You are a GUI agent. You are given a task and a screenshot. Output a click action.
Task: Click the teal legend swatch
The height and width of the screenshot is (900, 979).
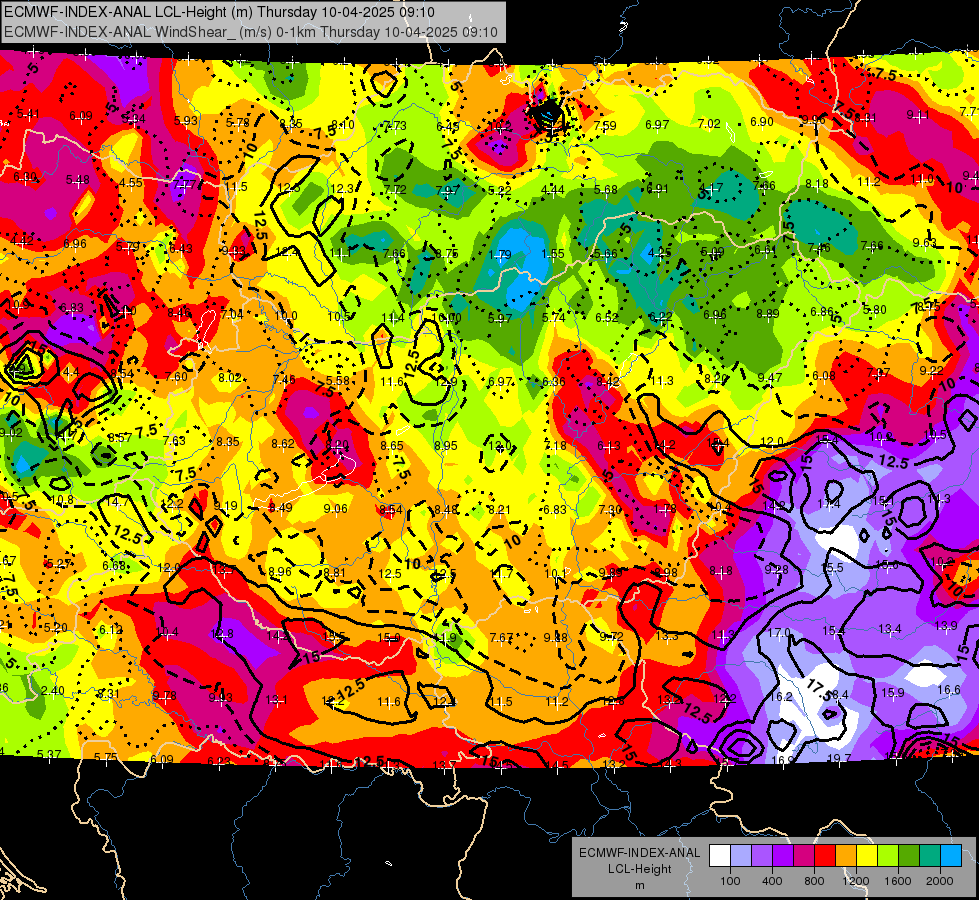(930, 856)
